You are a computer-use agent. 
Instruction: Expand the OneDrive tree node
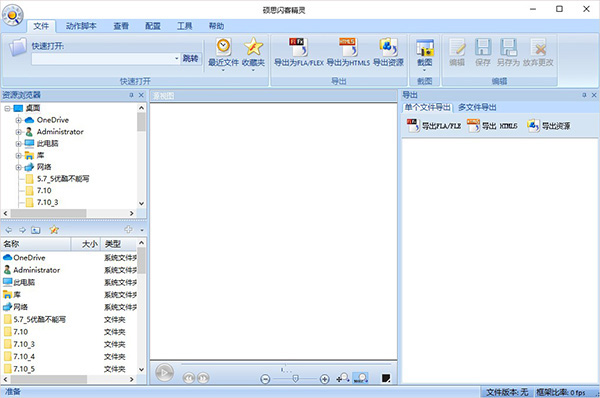[x=18, y=120]
